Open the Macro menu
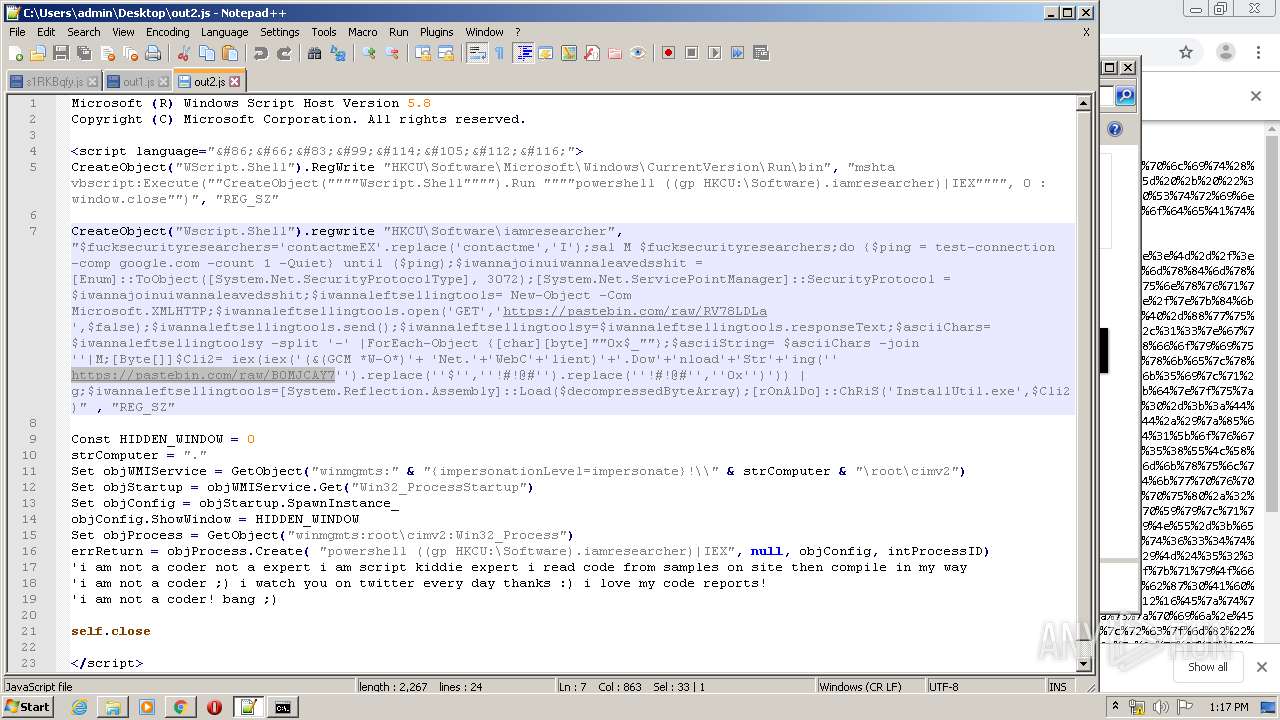This screenshot has width=1280, height=720. 362,32
